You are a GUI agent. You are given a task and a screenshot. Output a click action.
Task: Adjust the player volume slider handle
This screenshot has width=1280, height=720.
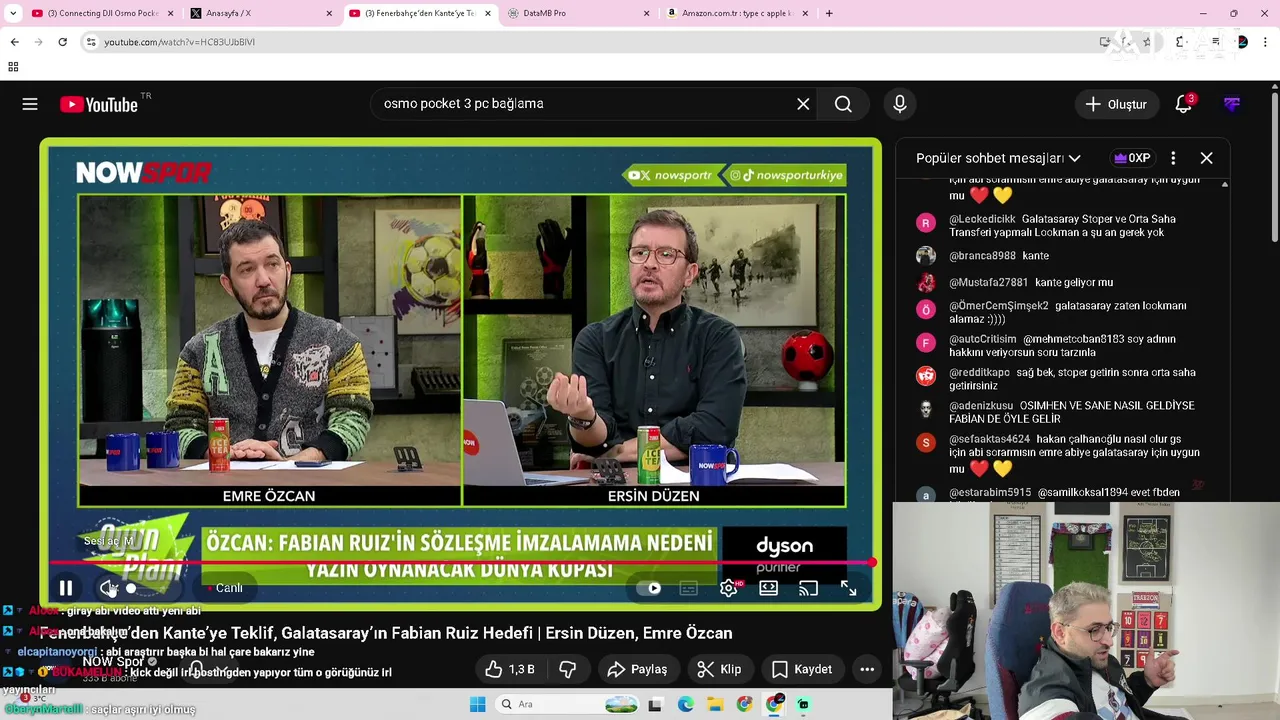point(131,588)
